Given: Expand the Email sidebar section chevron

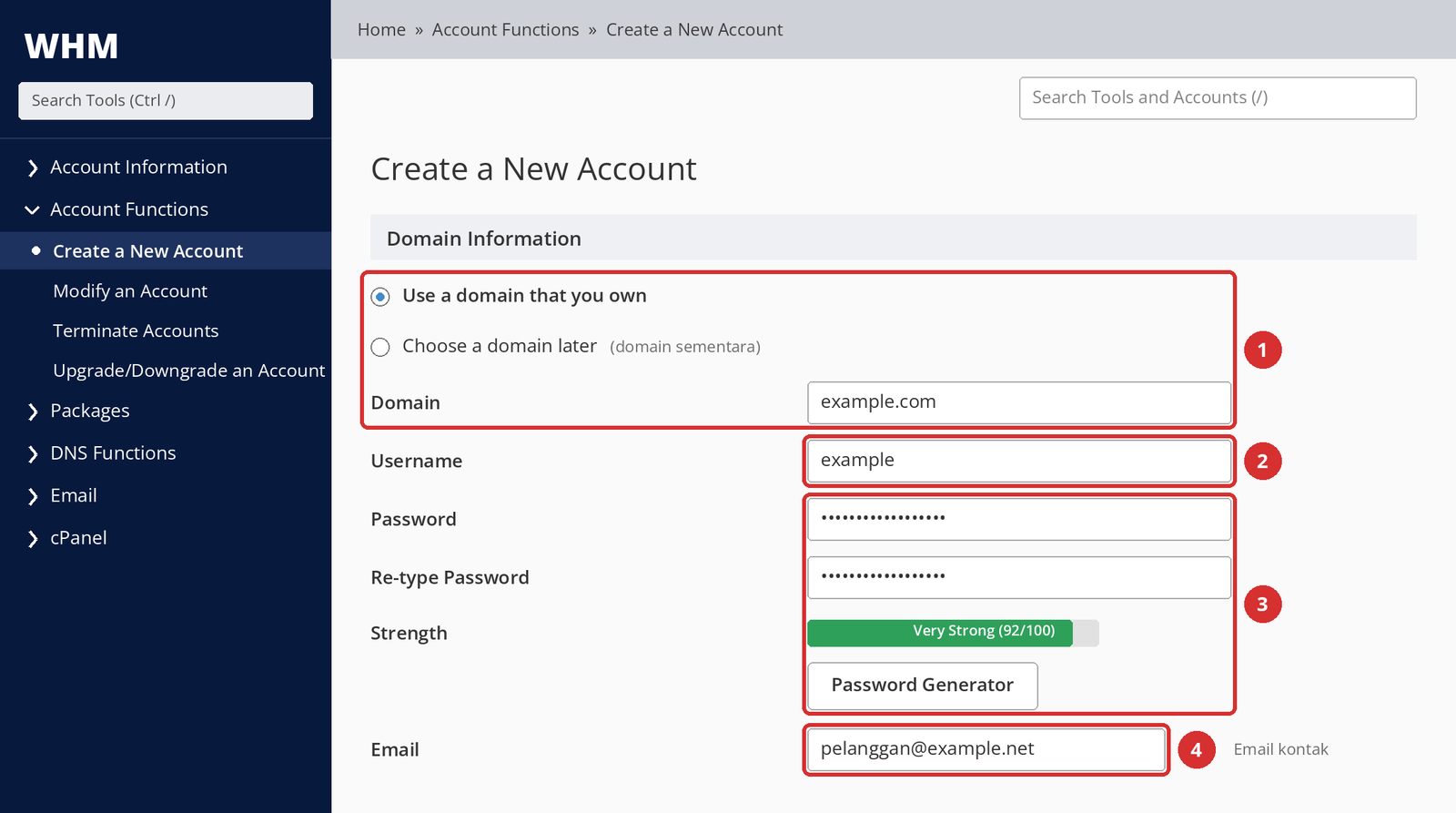Looking at the screenshot, I should click(33, 496).
